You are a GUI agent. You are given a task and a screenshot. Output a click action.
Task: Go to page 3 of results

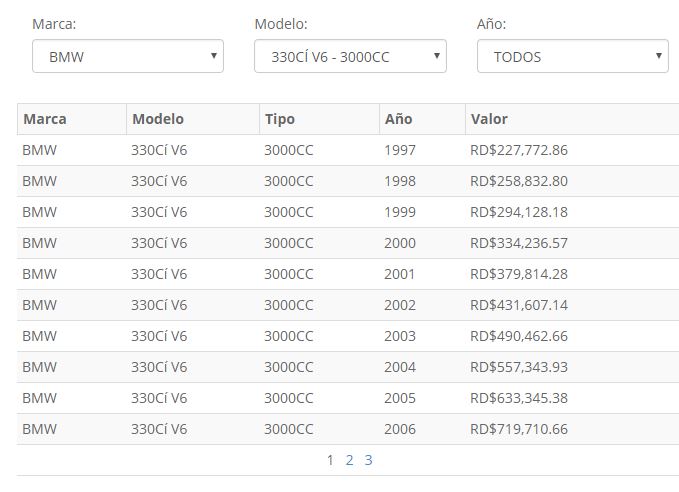(368, 460)
